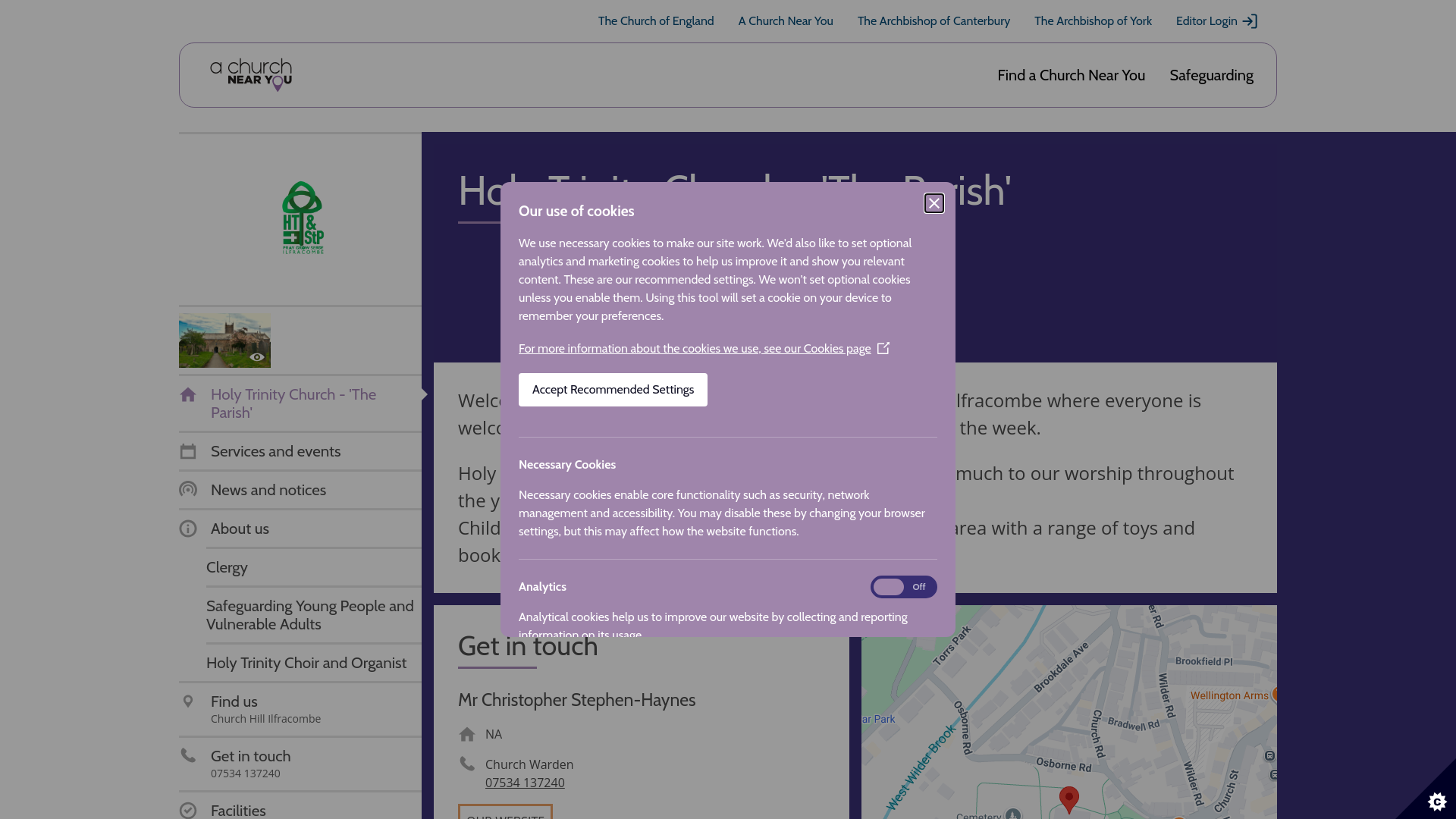Screen dimensions: 1456x819
Task: Open Get in touch sidebar item
Action: 250,756
